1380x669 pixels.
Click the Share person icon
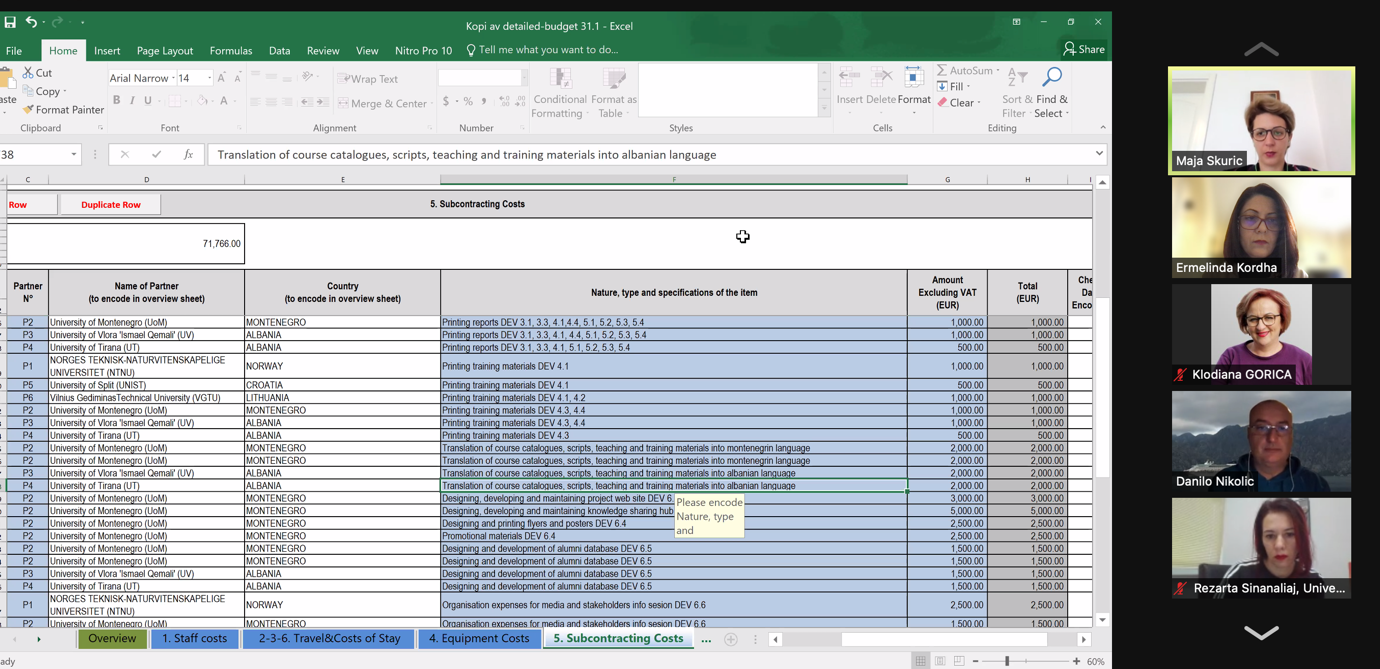pyautogui.click(x=1069, y=49)
